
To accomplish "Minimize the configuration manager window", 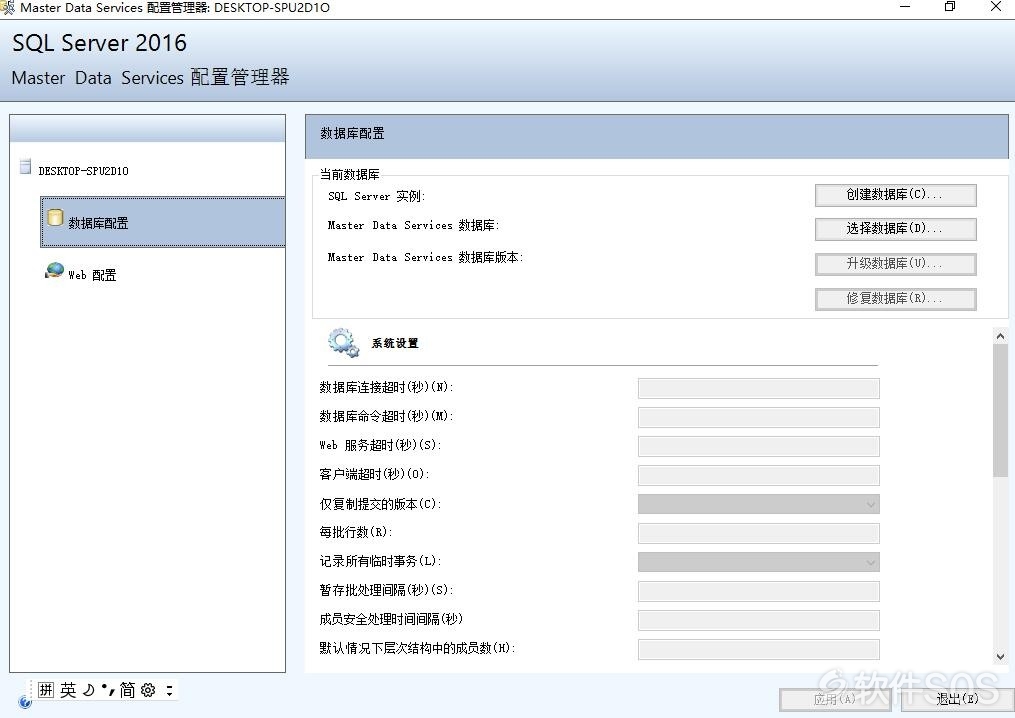I will 905,7.
